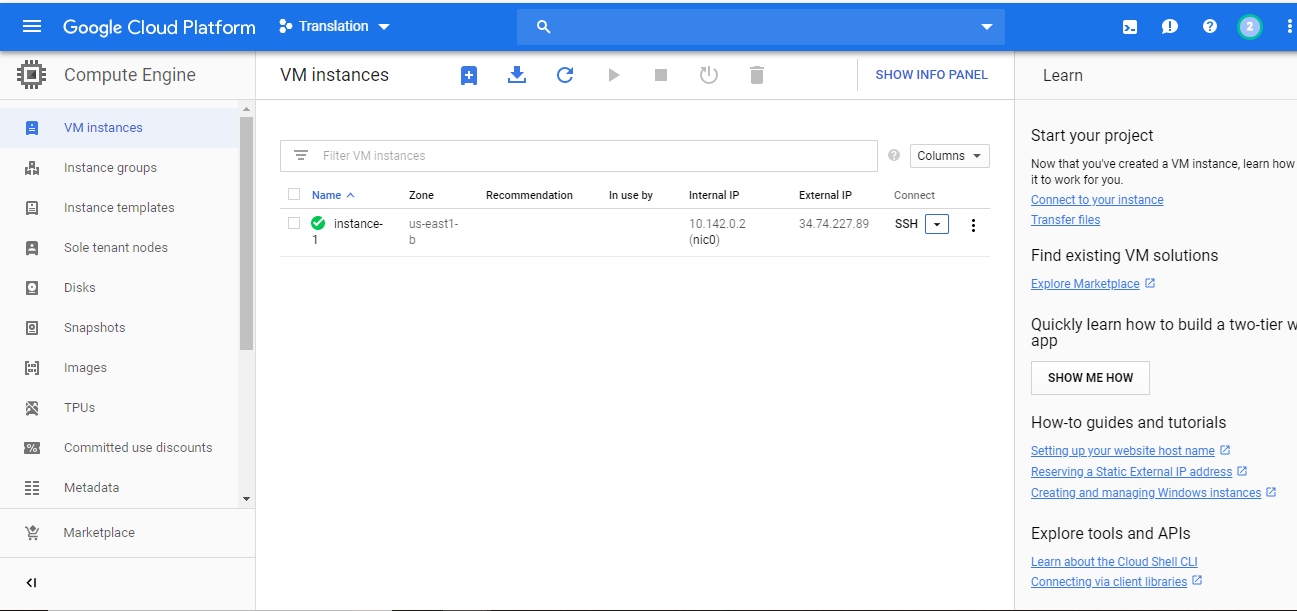1297x611 pixels.
Task: Open the help question mark icon
Action: (1210, 27)
